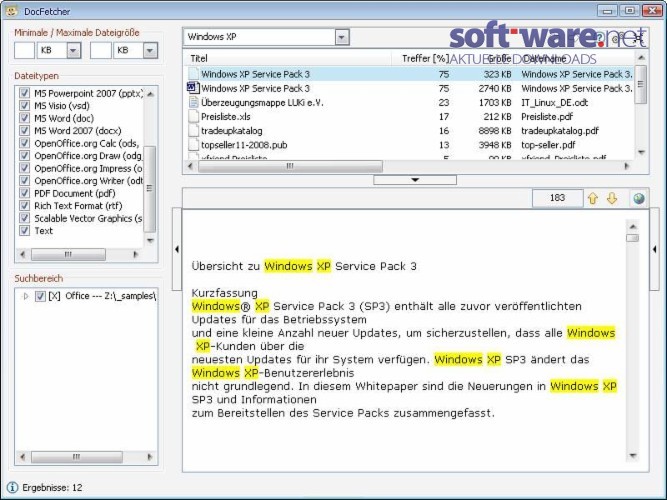This screenshot has height=500, width=667.
Task: Click the scroll-right arrow of results table
Action: tap(627, 166)
